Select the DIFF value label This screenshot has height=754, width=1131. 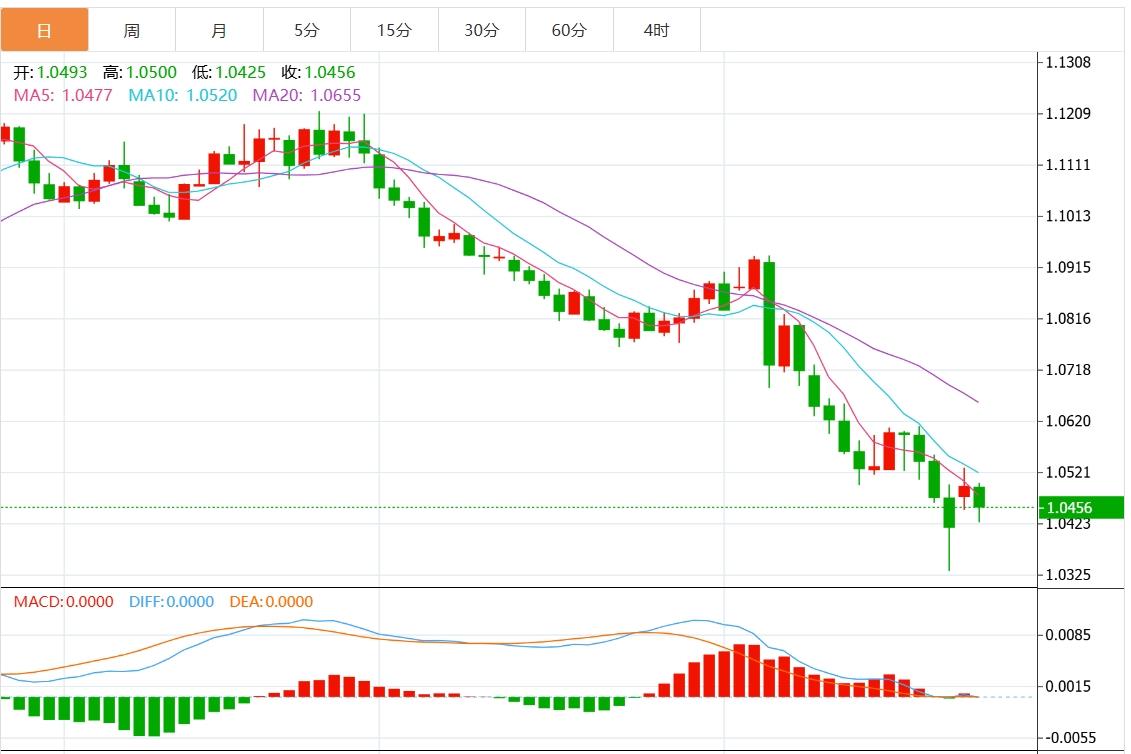(x=171, y=602)
